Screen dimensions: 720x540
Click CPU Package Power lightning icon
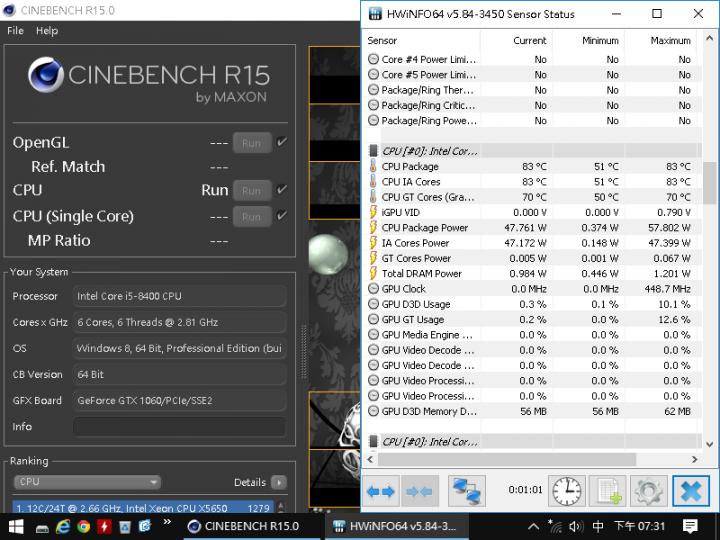coord(373,227)
